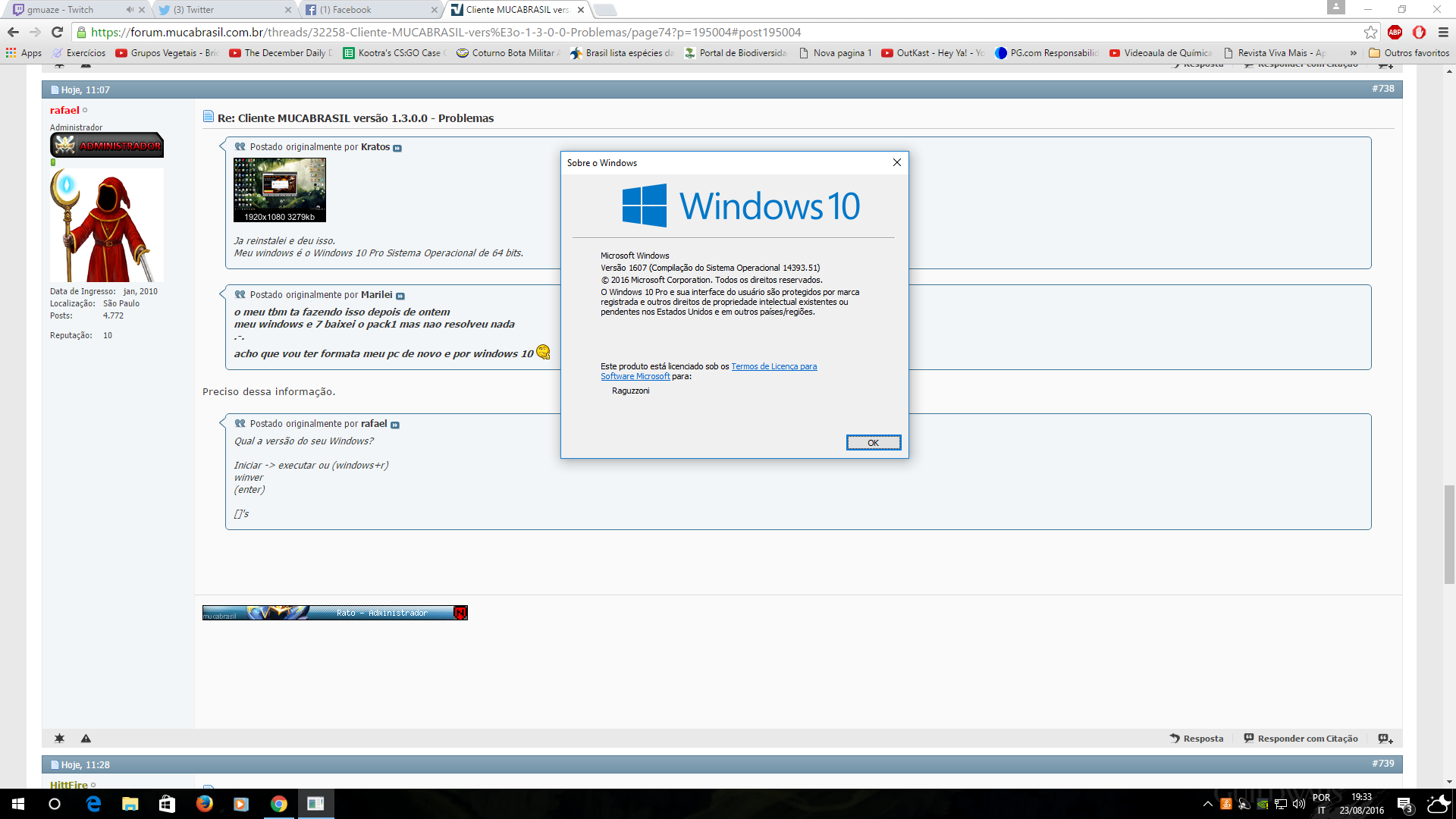Click the view-post arrow next to Kratos
Image resolution: width=1456 pixels, height=819 pixels.
tap(397, 148)
